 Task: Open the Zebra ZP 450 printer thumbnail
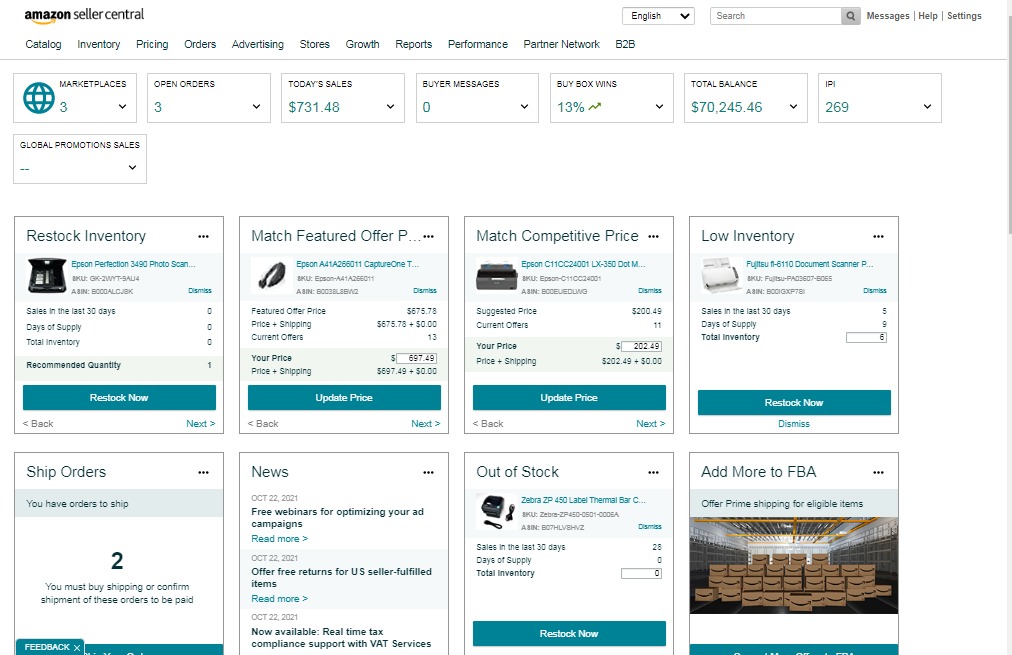coord(496,512)
